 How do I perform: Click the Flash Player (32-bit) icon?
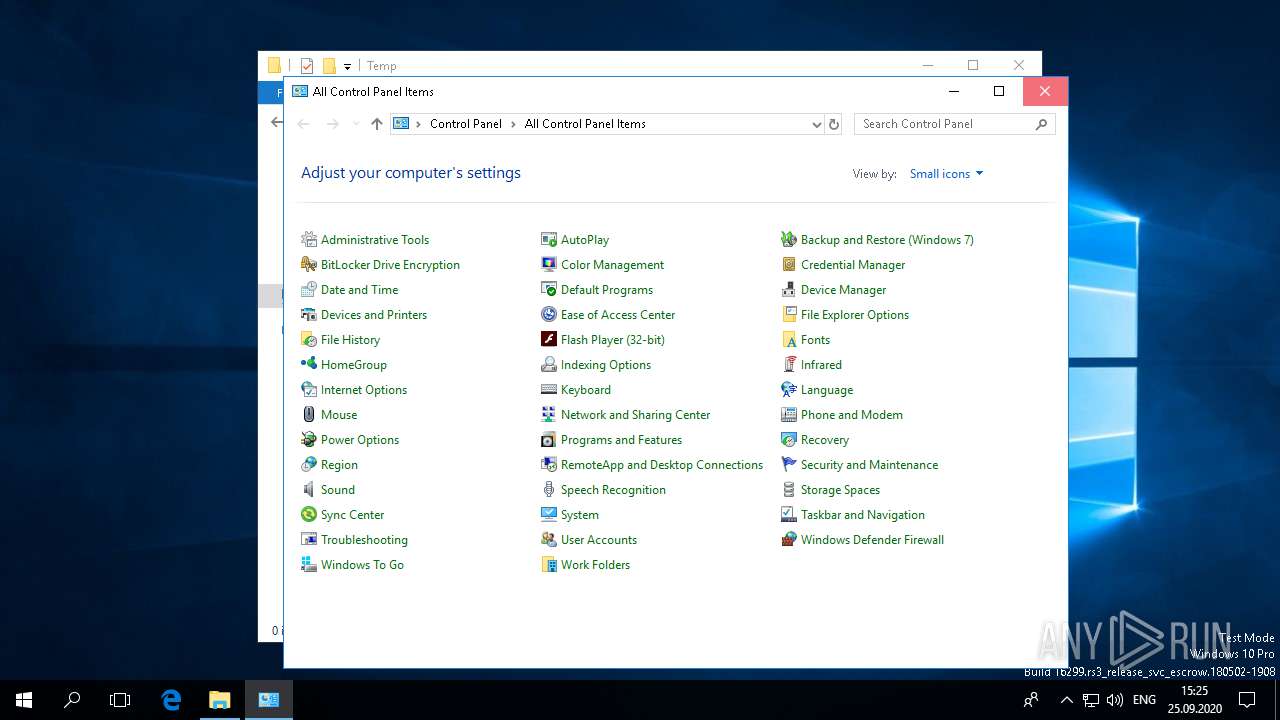549,340
